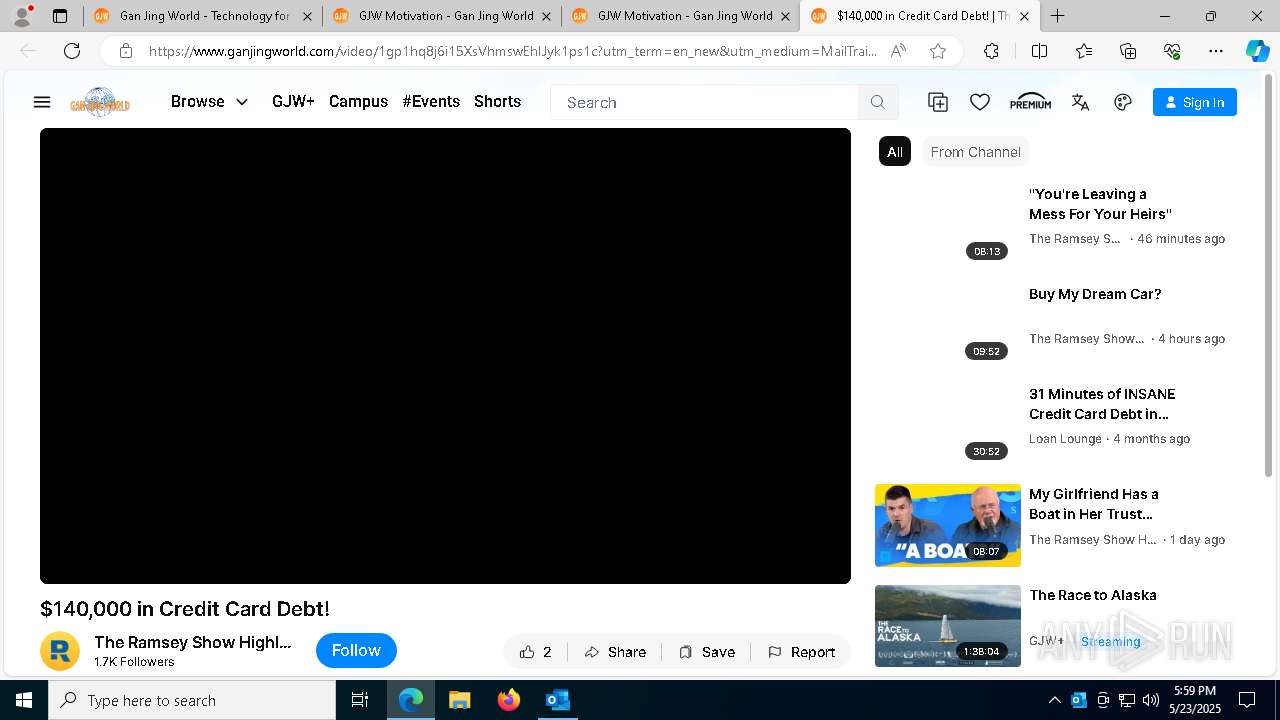Open browser essentials icon

coord(1172,51)
